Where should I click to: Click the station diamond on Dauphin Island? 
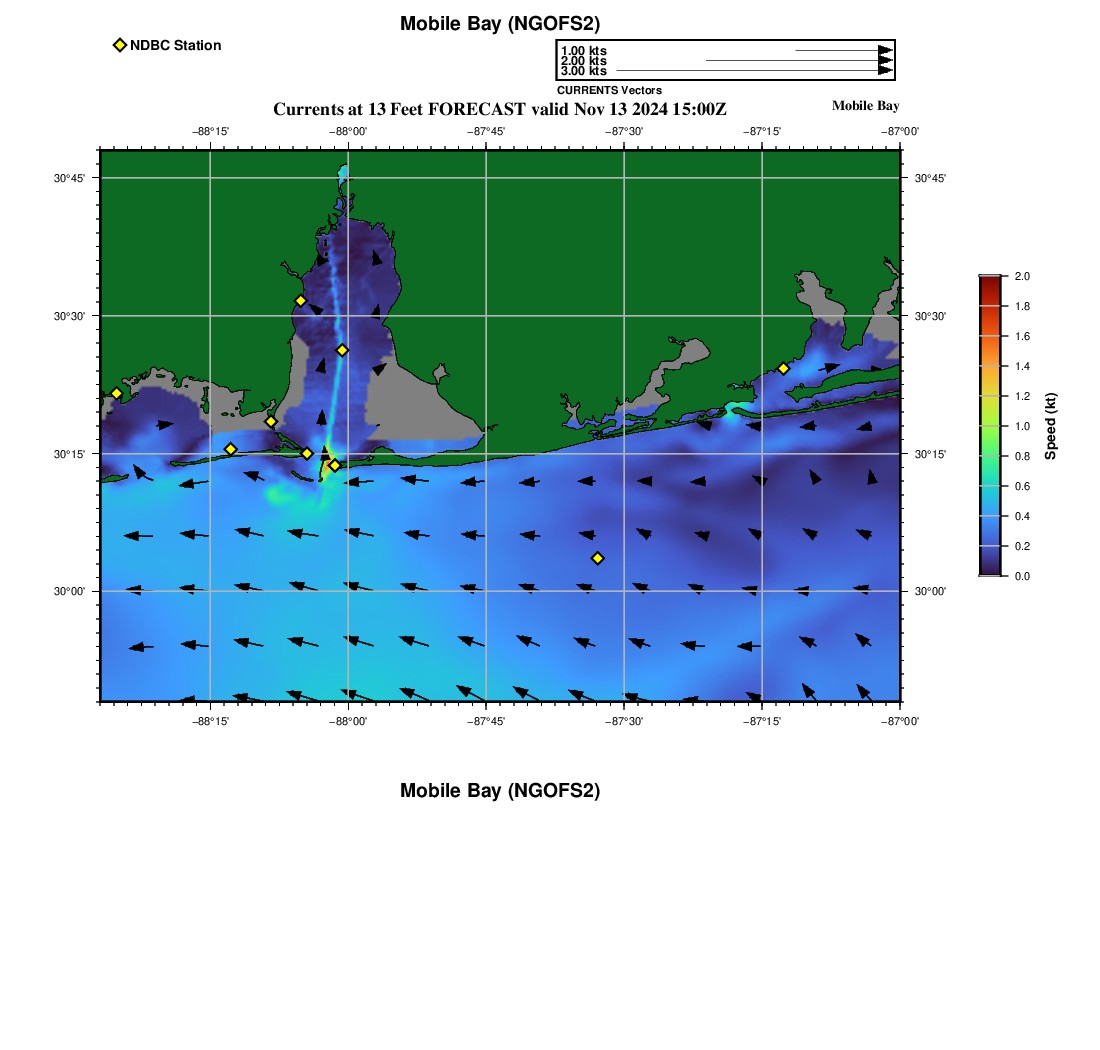tap(307, 453)
